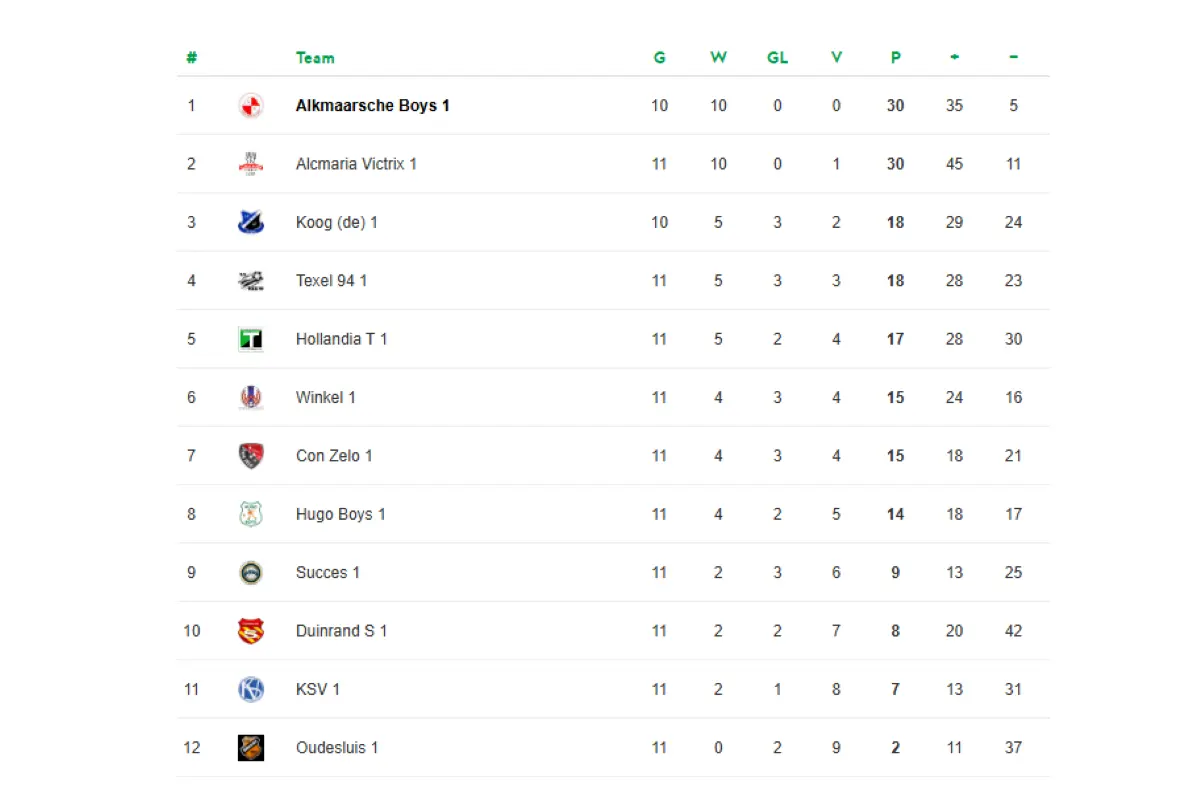1200x800 pixels.
Task: Click the Alkmaarsche Boys club logo
Action: pyautogui.click(x=251, y=106)
